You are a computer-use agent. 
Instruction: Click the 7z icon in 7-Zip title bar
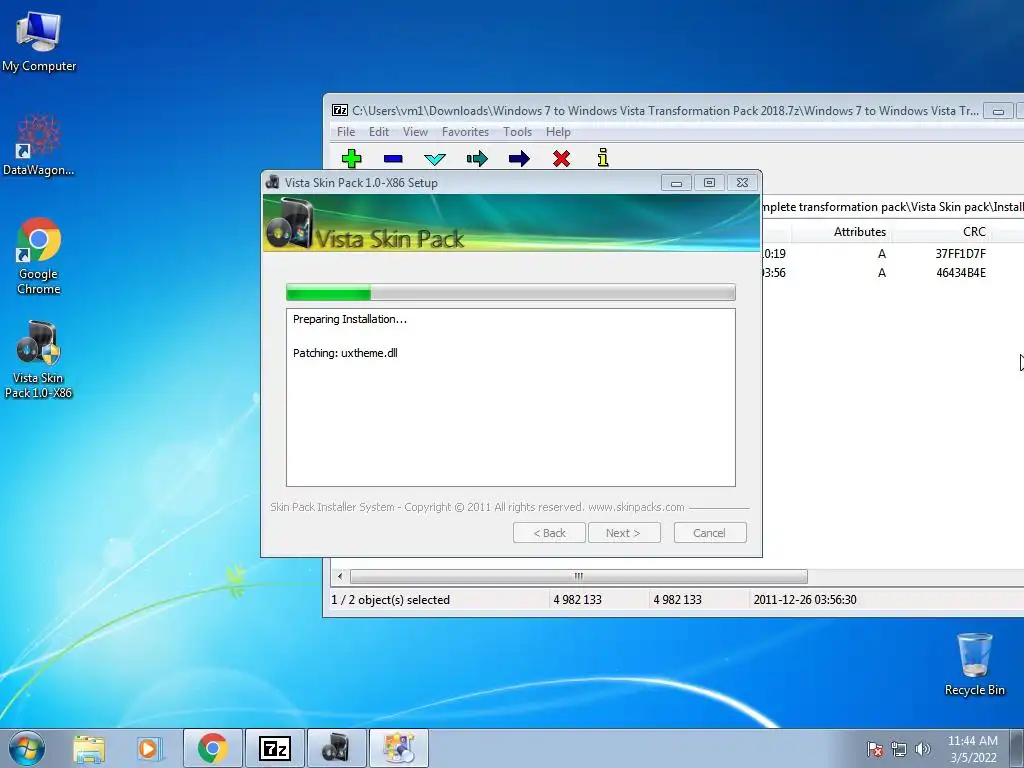pos(340,110)
